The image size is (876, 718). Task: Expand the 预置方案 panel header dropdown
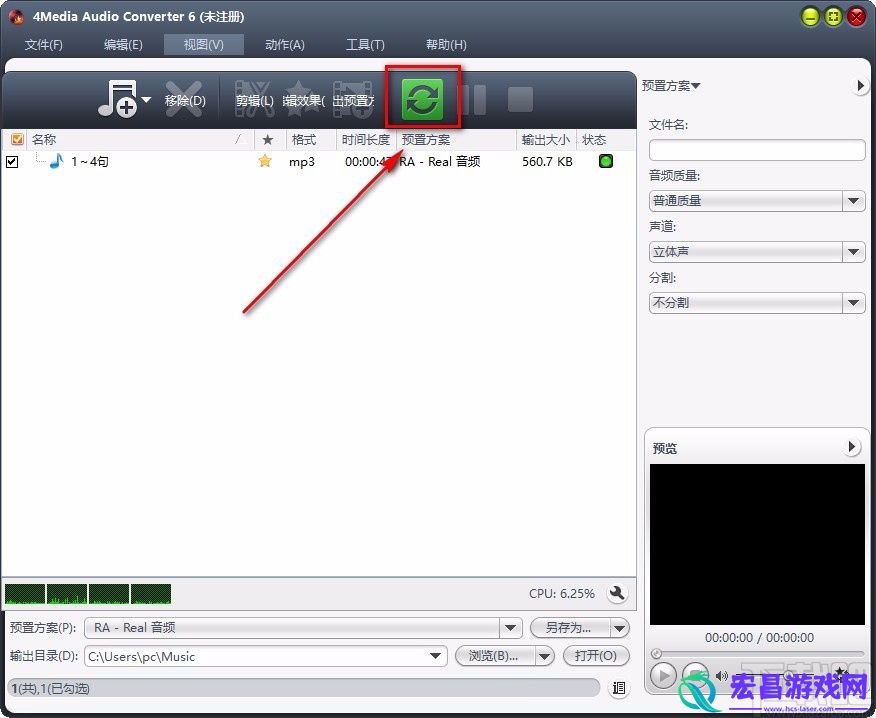(671, 85)
